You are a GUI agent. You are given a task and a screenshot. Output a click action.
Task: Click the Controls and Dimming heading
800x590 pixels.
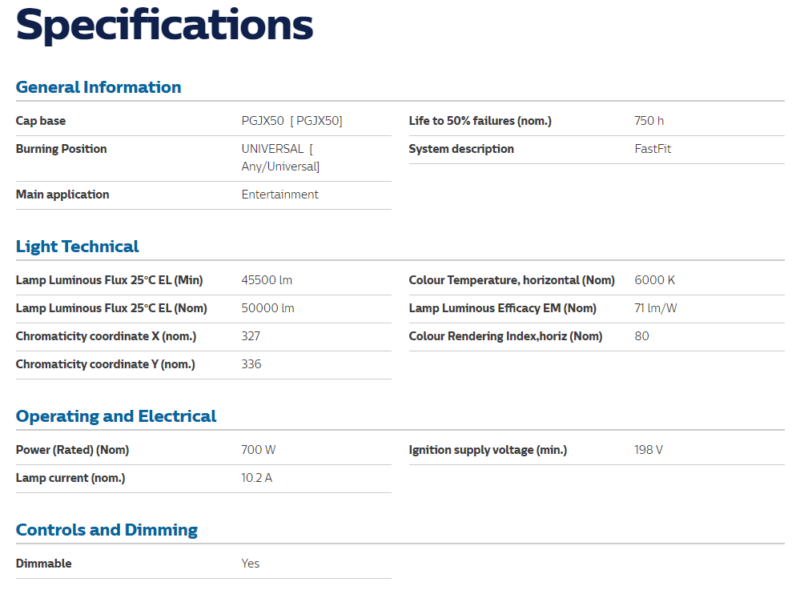coord(107,530)
